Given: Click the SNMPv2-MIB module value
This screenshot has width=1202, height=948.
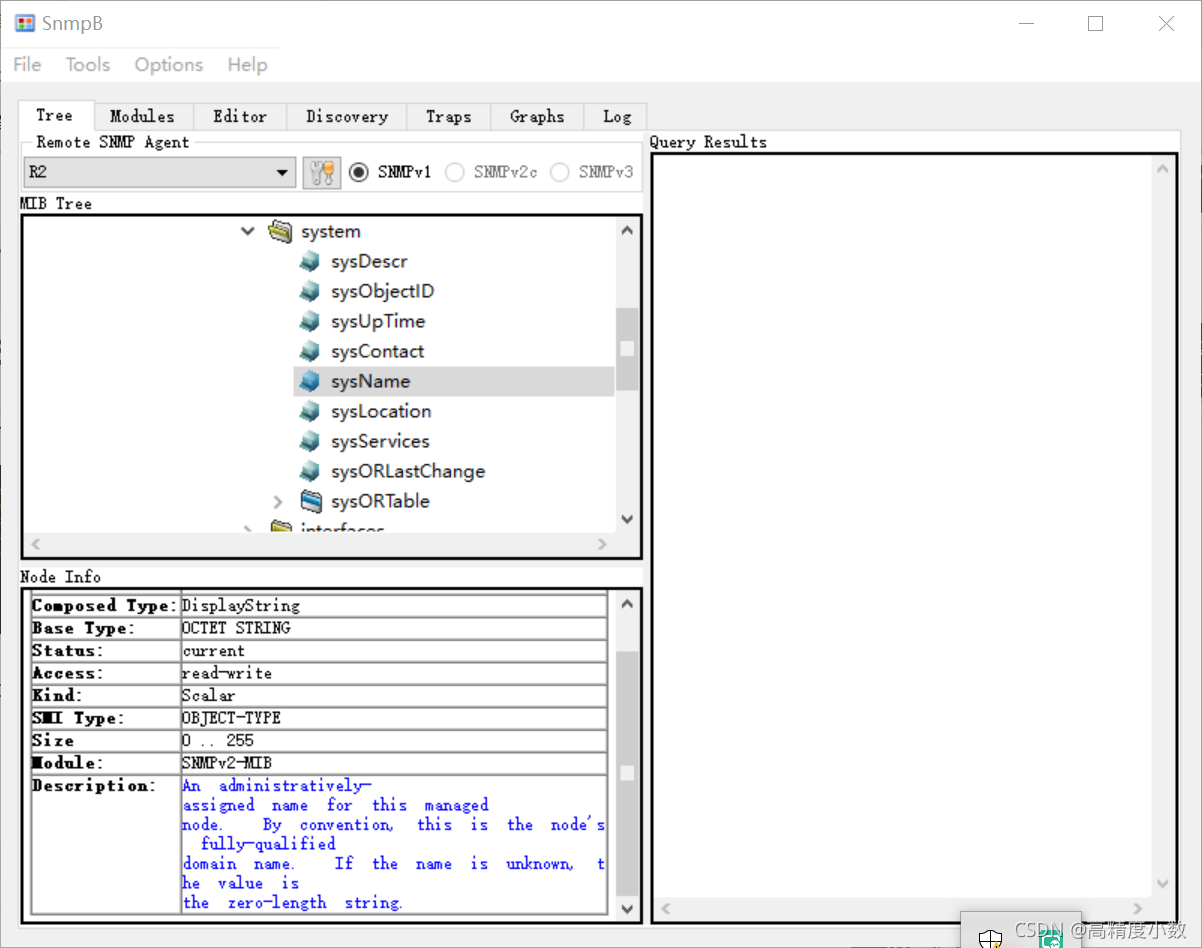Looking at the screenshot, I should (227, 763).
